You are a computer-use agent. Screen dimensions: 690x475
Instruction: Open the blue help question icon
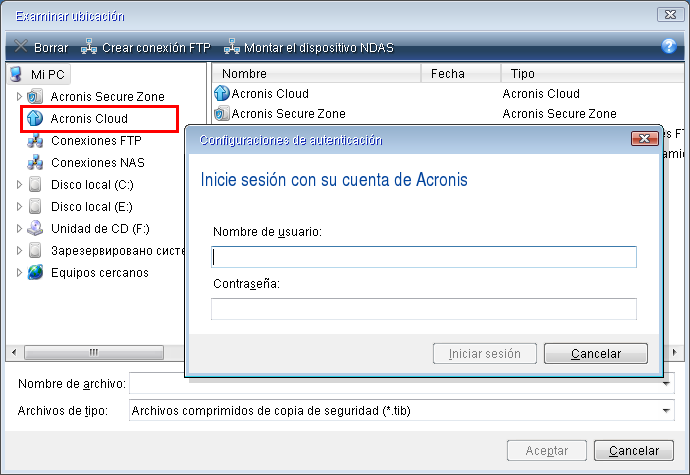coord(668,46)
